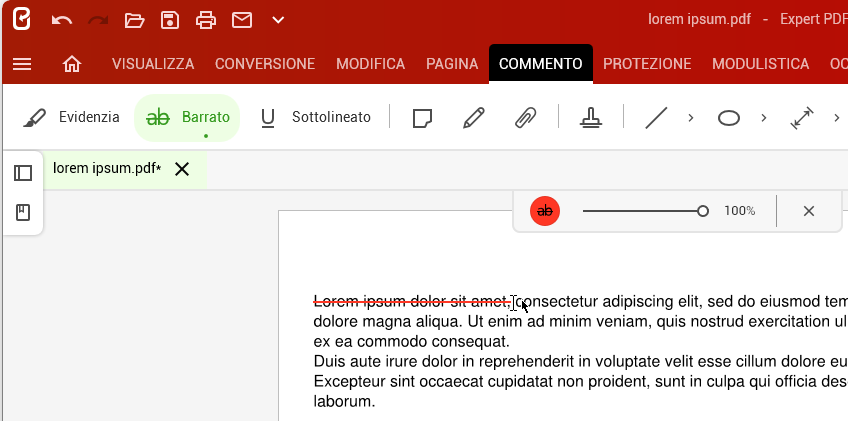Select the Evidenzia highlight tool

click(x=71, y=117)
